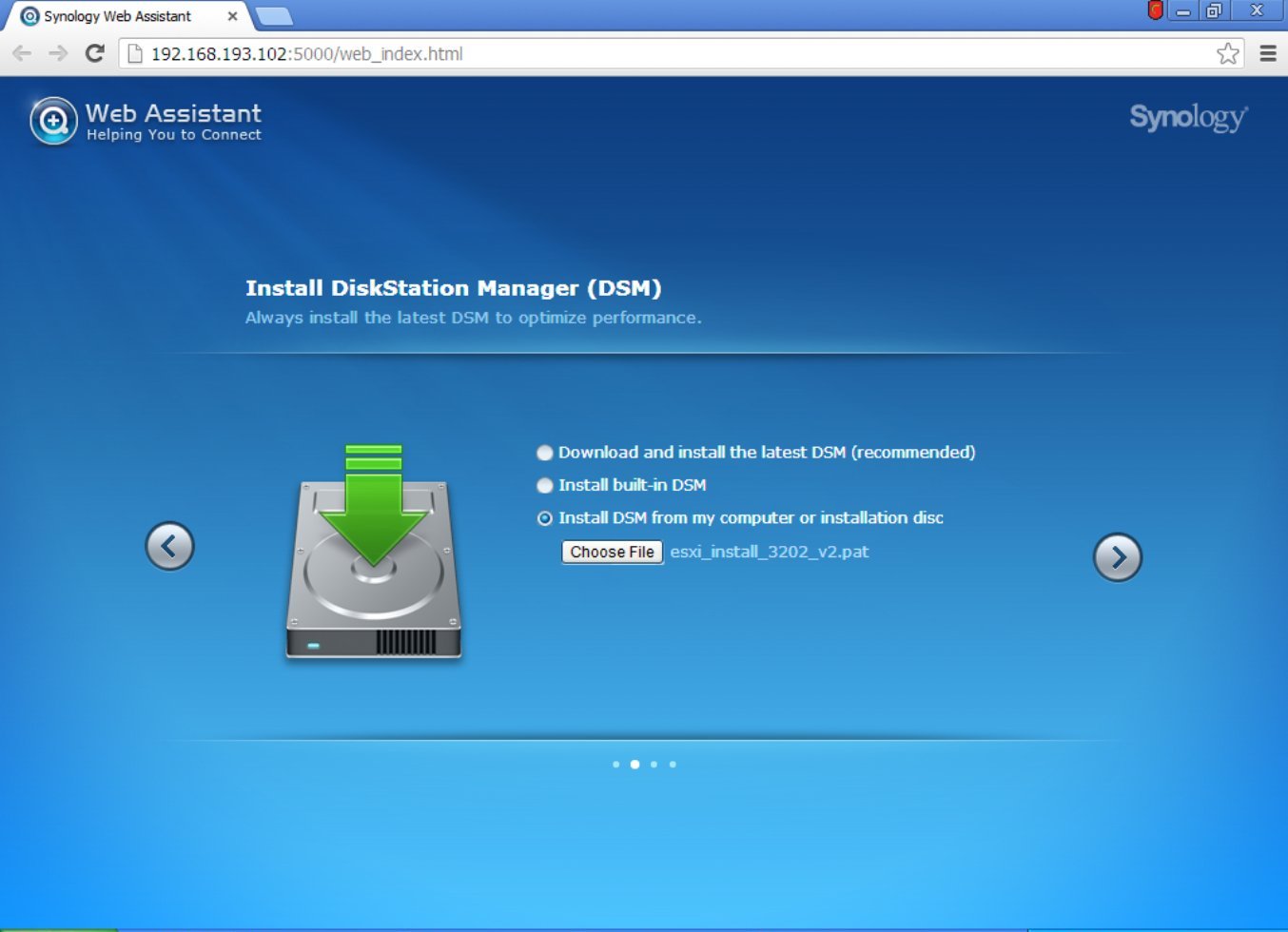The width and height of the screenshot is (1288, 932).
Task: Click the second pagination dot
Action: coord(634,764)
